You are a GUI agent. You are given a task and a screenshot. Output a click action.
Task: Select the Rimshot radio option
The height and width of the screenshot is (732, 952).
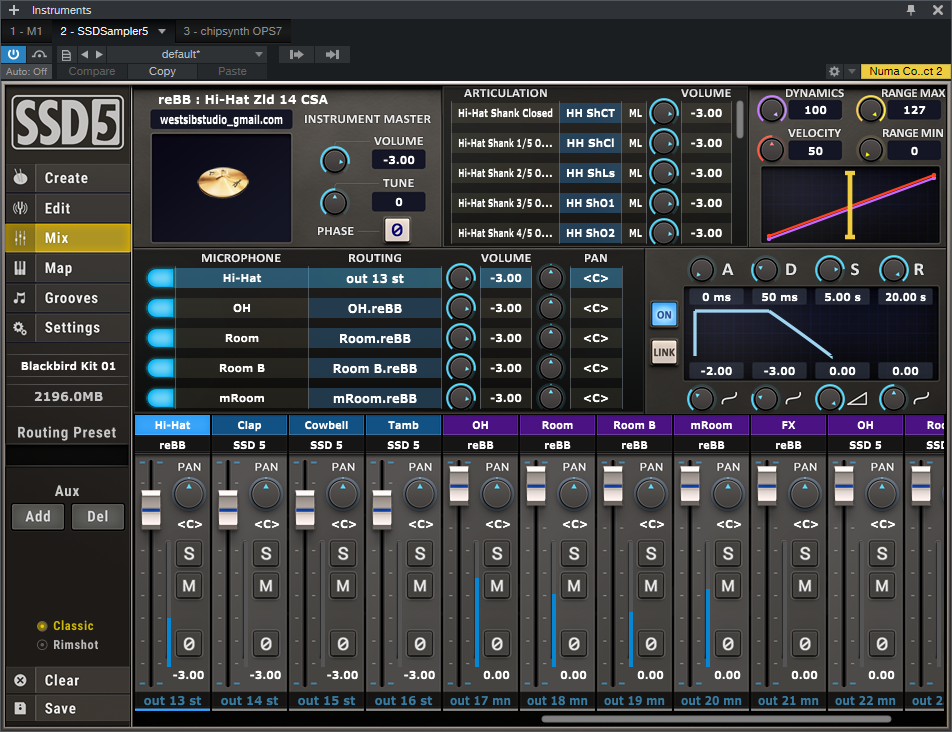coord(42,645)
